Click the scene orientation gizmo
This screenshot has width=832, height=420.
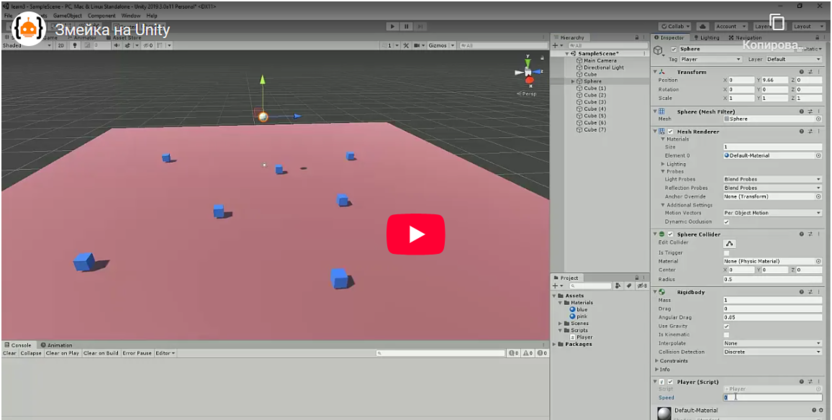pyautogui.click(x=528, y=72)
